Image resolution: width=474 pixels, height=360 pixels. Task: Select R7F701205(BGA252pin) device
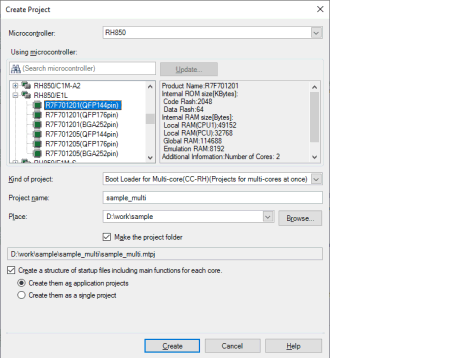(x=82, y=154)
